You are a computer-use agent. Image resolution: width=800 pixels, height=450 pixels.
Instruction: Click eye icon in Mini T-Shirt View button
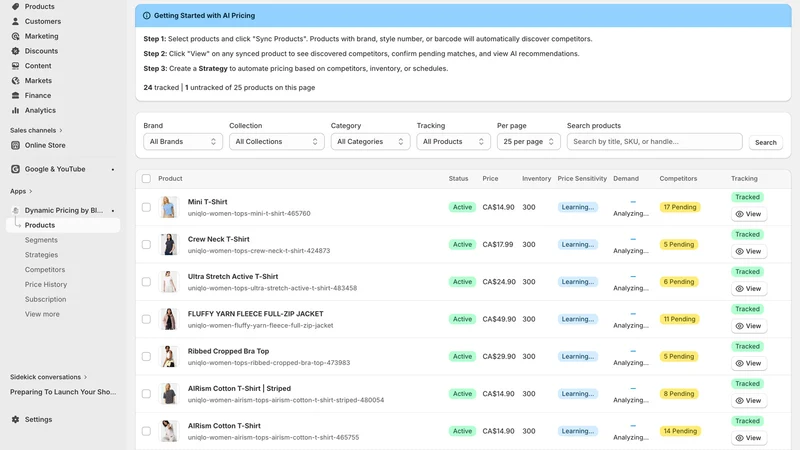pyautogui.click(x=739, y=214)
